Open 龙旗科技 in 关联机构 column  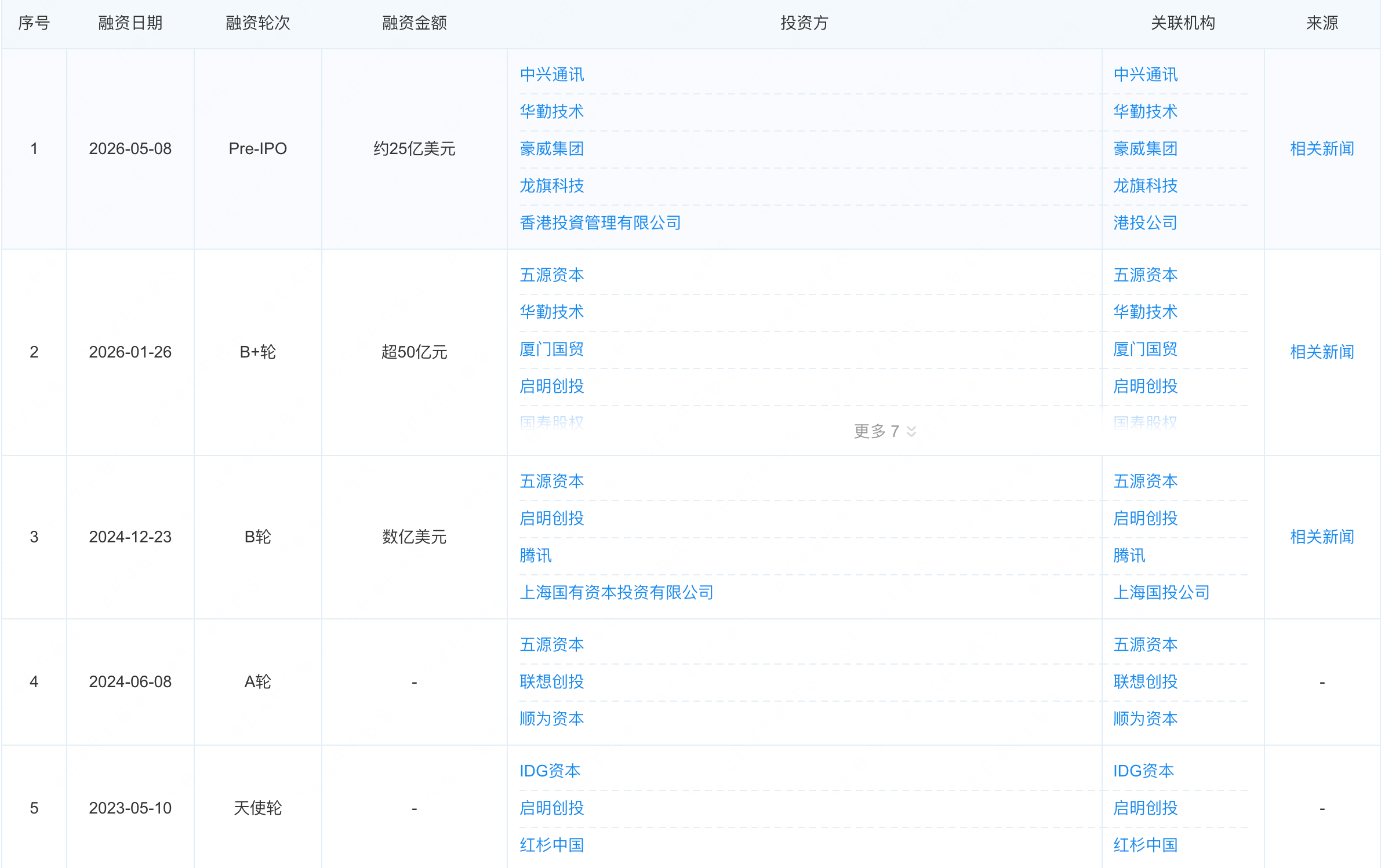click(1146, 186)
